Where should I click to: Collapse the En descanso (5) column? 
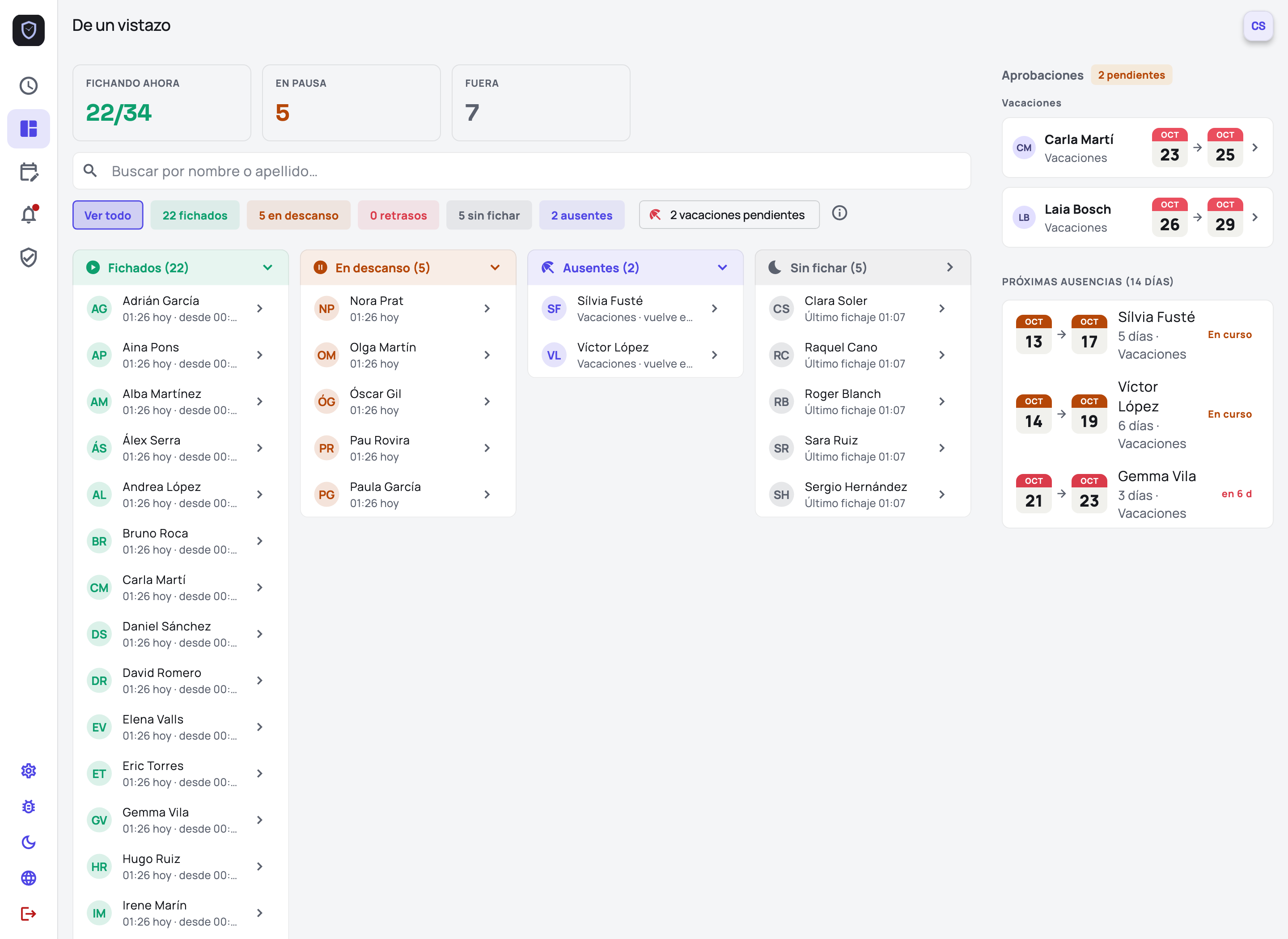tap(495, 268)
